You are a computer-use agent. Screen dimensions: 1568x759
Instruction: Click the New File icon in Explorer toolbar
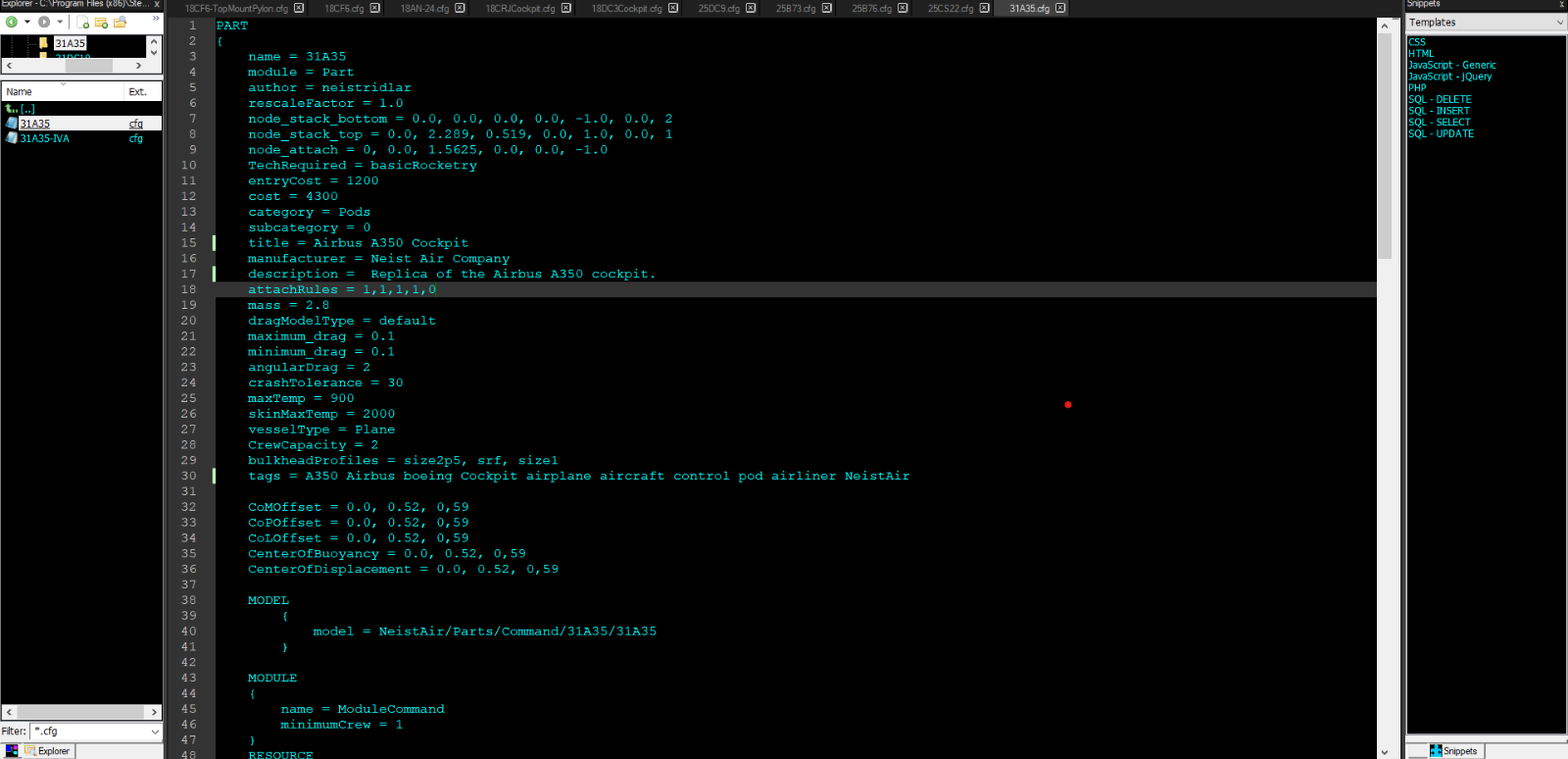[83, 22]
